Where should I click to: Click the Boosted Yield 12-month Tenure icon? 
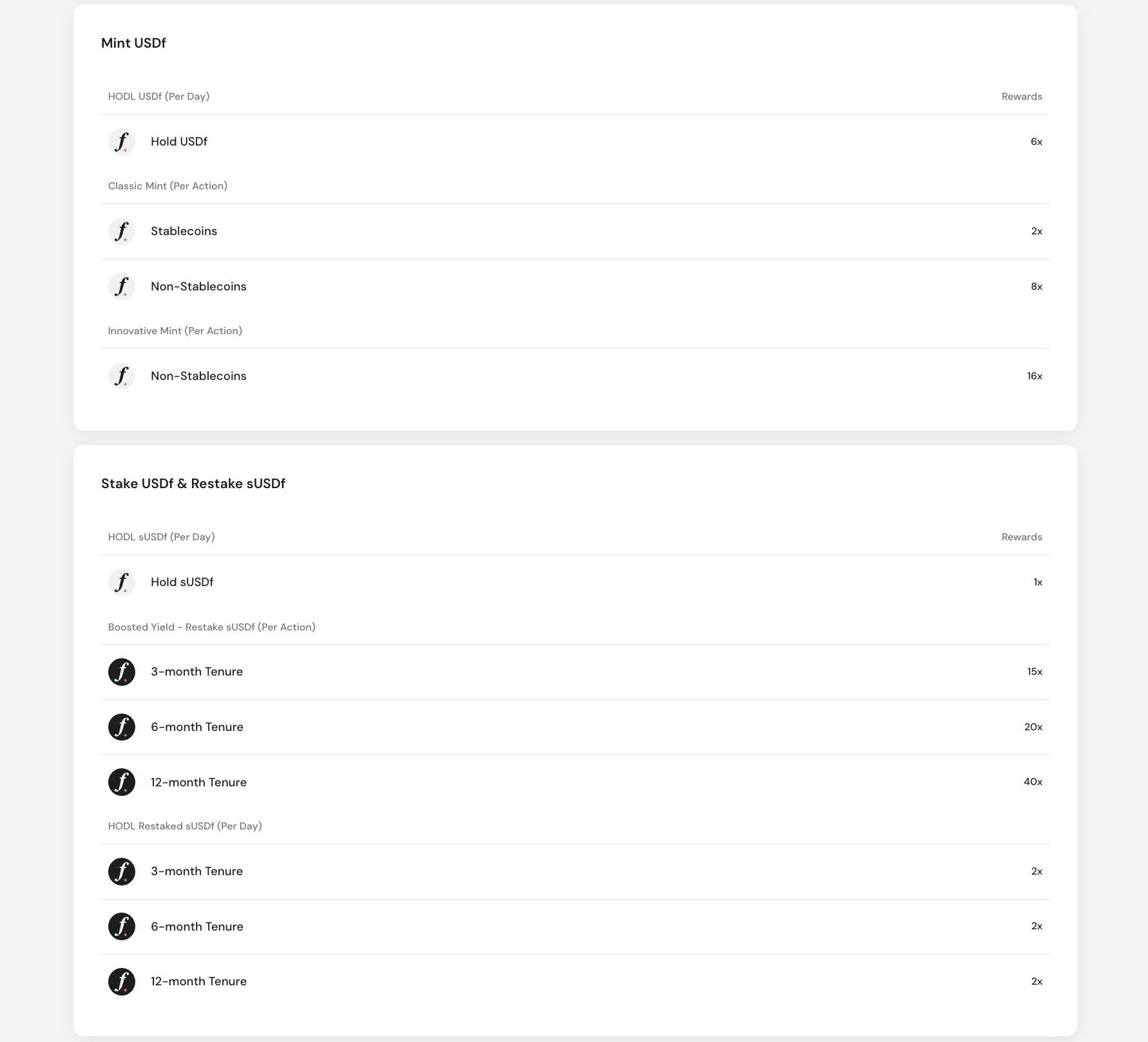122,782
